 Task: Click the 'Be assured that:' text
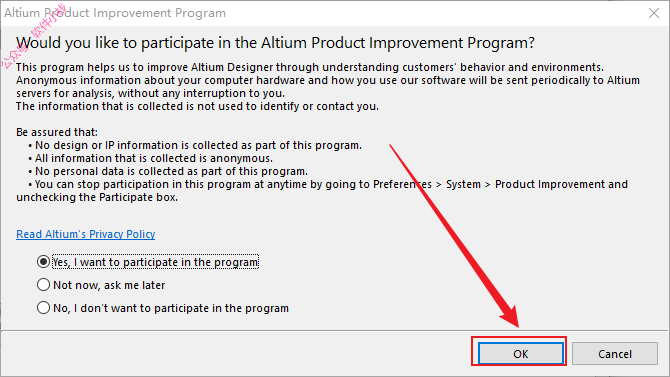click(57, 132)
